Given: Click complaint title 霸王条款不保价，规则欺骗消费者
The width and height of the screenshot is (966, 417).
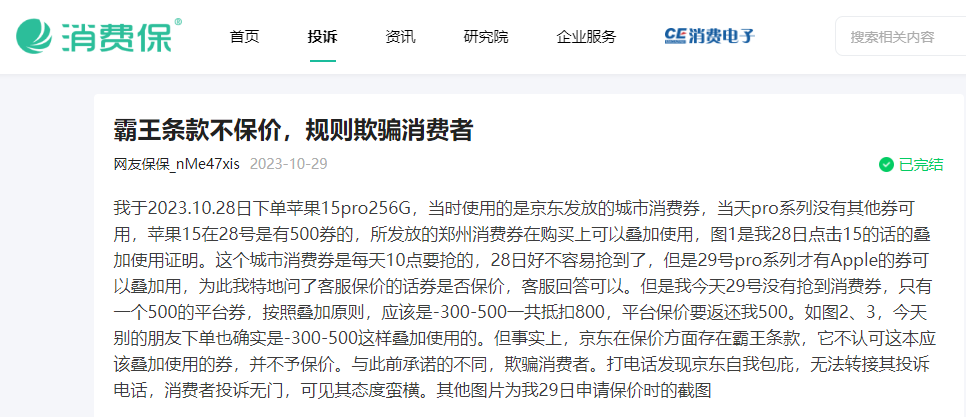Looking at the screenshot, I should click(x=293, y=130).
